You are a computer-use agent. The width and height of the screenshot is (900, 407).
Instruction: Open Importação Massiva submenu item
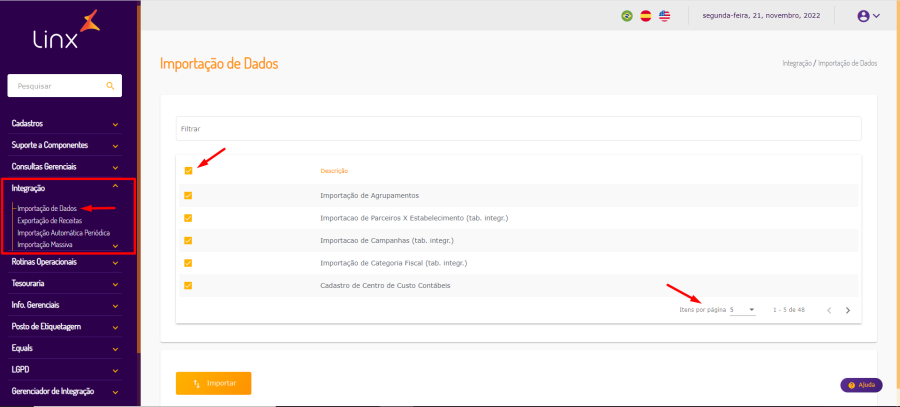[x=45, y=245]
